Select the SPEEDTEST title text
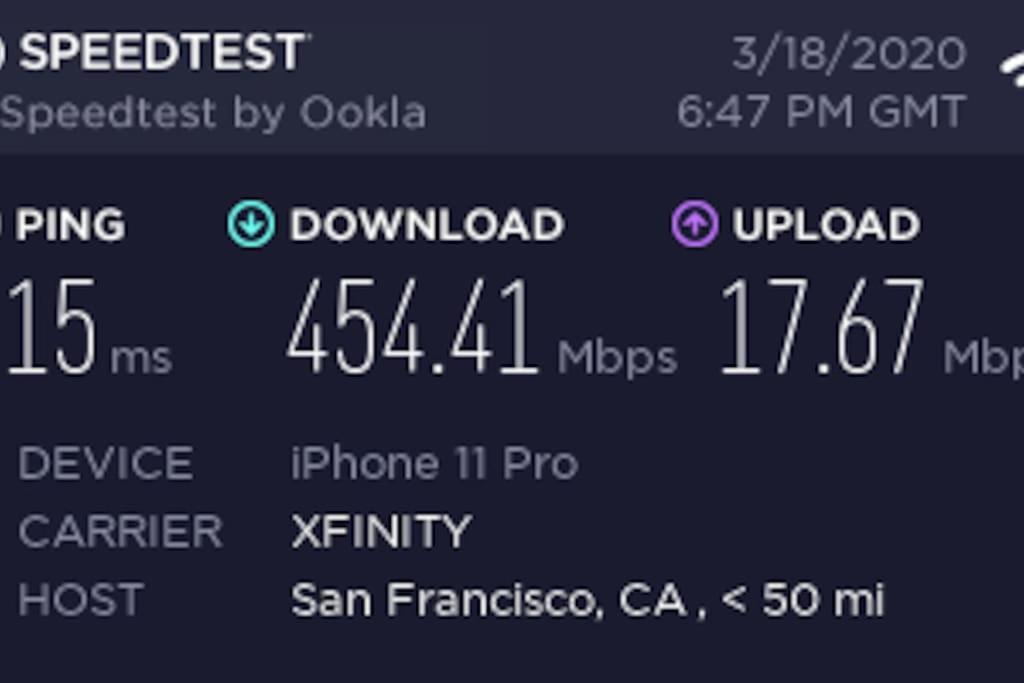The height and width of the screenshot is (683, 1024). (163, 52)
